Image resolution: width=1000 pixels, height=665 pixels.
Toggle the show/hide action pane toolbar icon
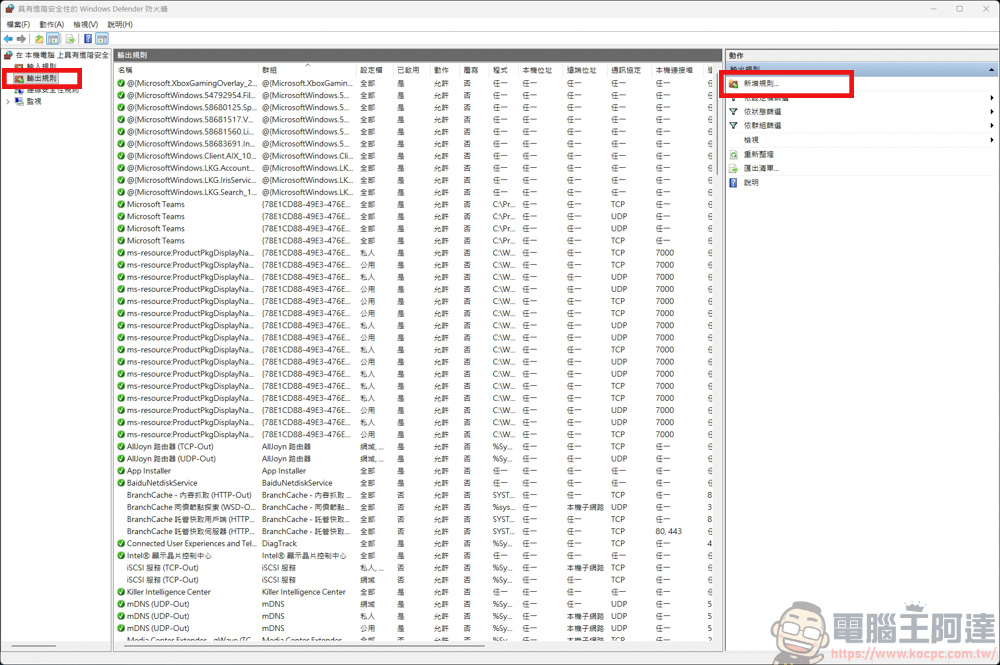(x=102, y=38)
